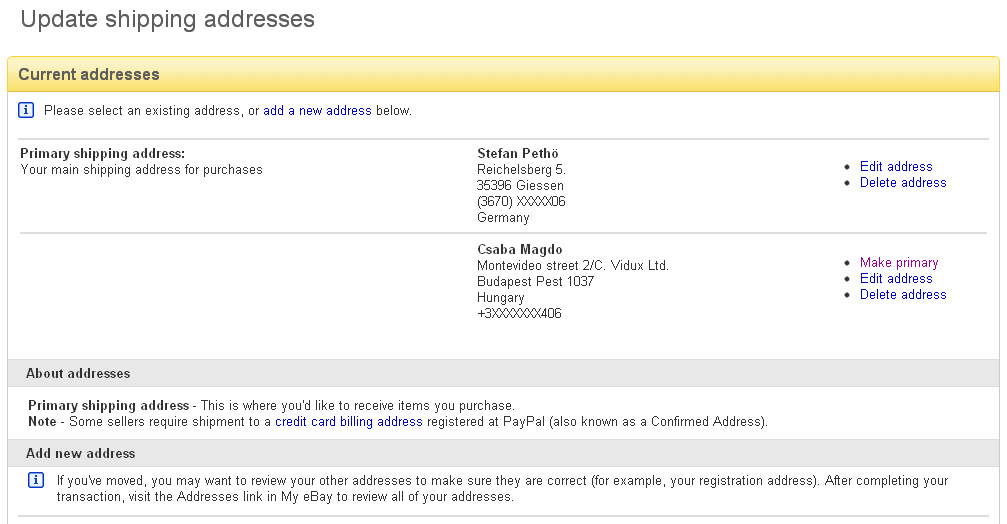Click the "Reichelsberg 5." street line
This screenshot has width=1007, height=524.
[521, 170]
